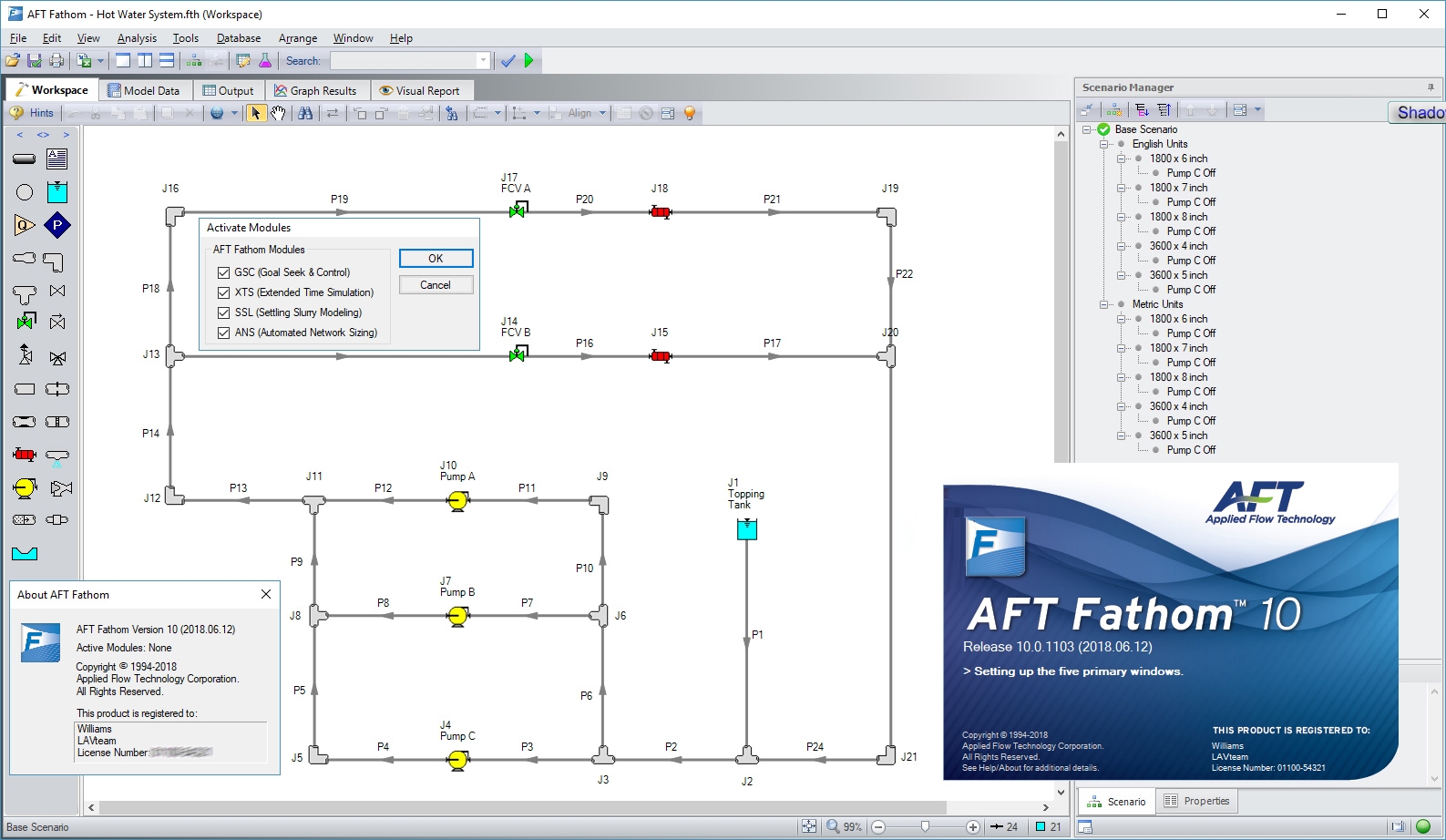Click the zoom slider handle
The height and width of the screenshot is (840, 1446).
[x=925, y=826]
